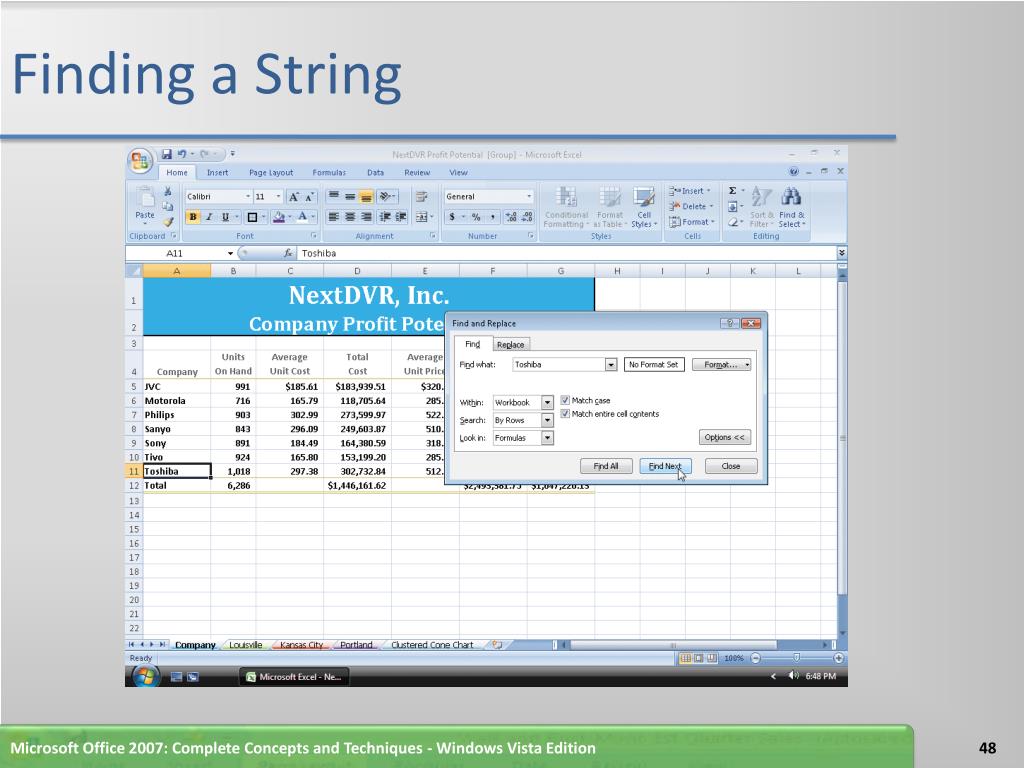Toggle Match entire cell contents checkbox
Screen dimensions: 1024x768
[x=566, y=414]
